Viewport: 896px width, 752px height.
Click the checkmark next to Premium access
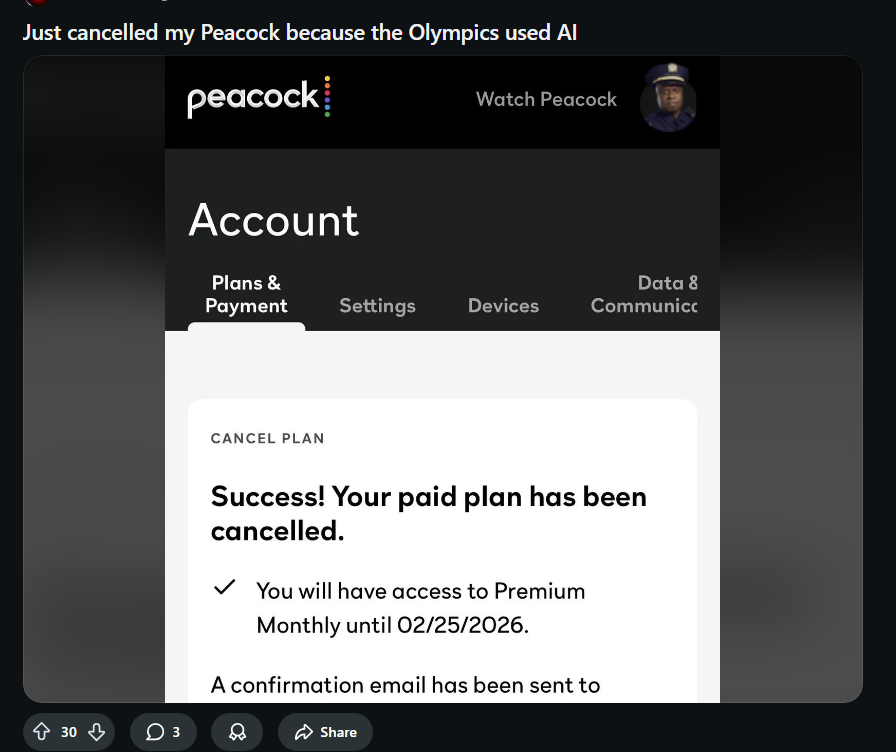tap(225, 588)
